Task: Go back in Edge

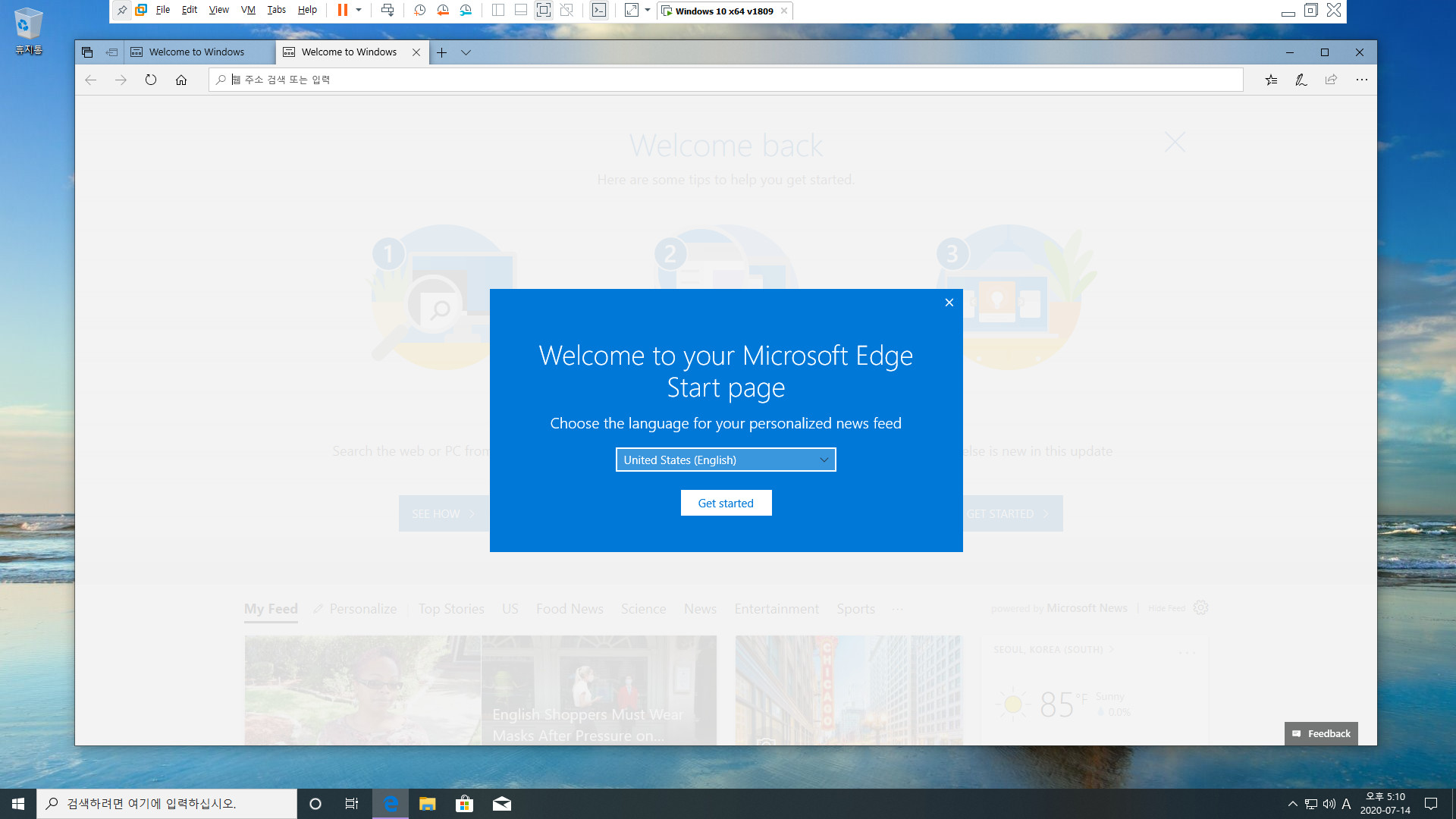Action: click(x=90, y=80)
